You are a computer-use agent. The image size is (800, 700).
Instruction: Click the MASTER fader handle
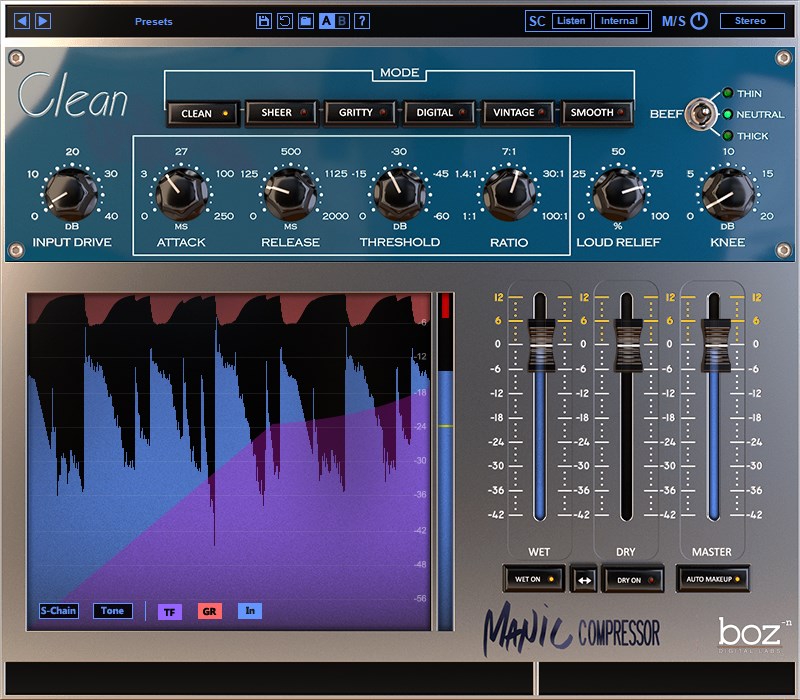click(x=714, y=345)
